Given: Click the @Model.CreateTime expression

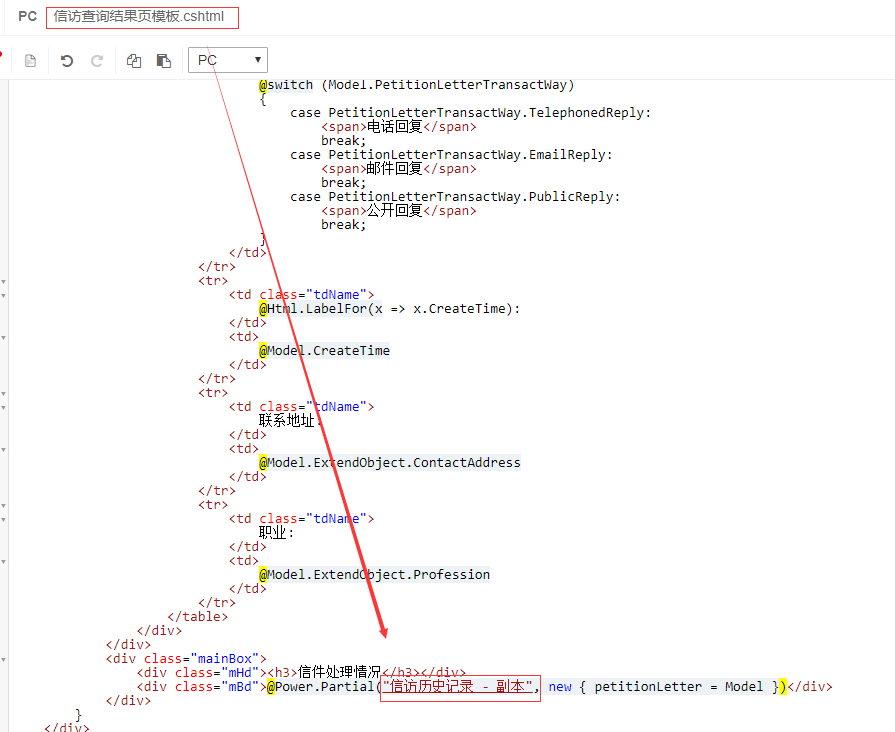Looking at the screenshot, I should (x=325, y=351).
